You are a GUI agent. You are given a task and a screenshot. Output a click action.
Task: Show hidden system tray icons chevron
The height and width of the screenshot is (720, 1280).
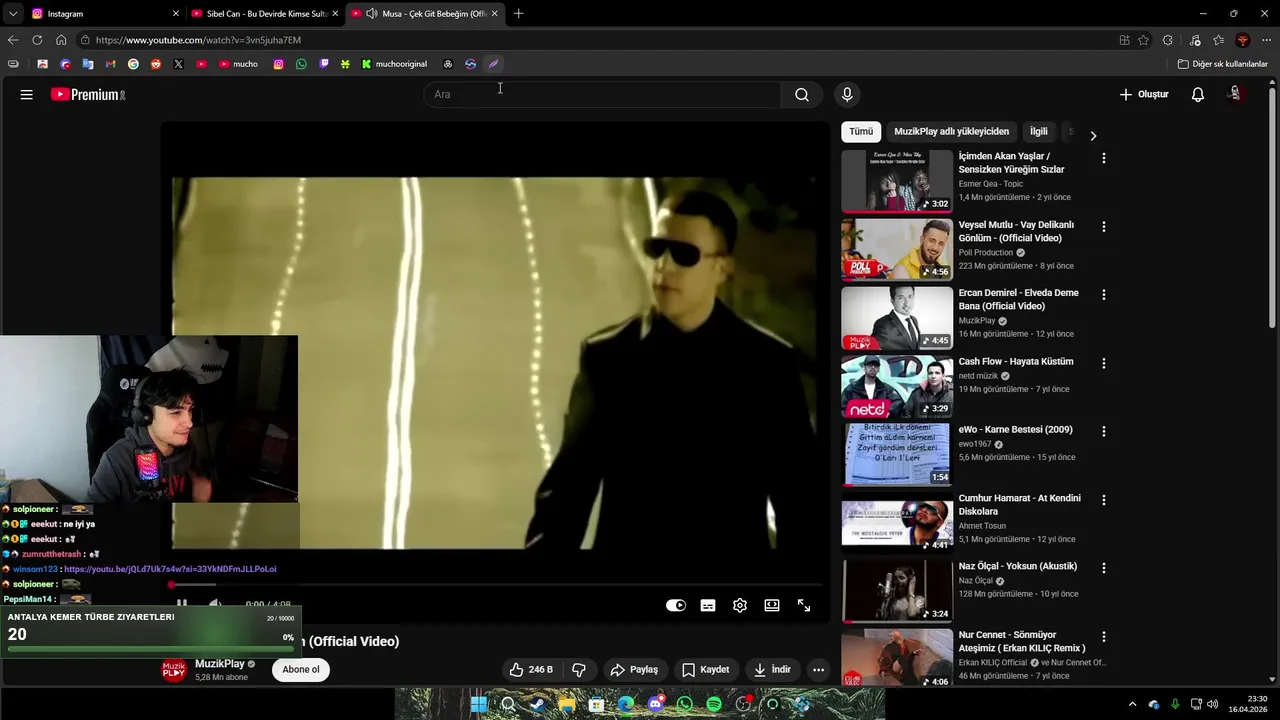(1132, 704)
